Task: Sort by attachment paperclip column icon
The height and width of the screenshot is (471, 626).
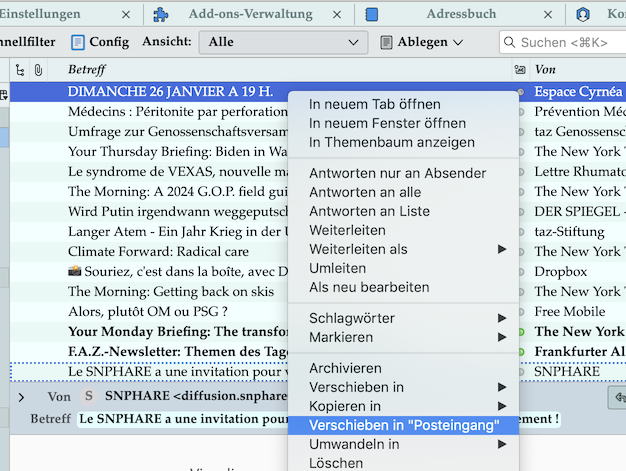Action: 38,69
